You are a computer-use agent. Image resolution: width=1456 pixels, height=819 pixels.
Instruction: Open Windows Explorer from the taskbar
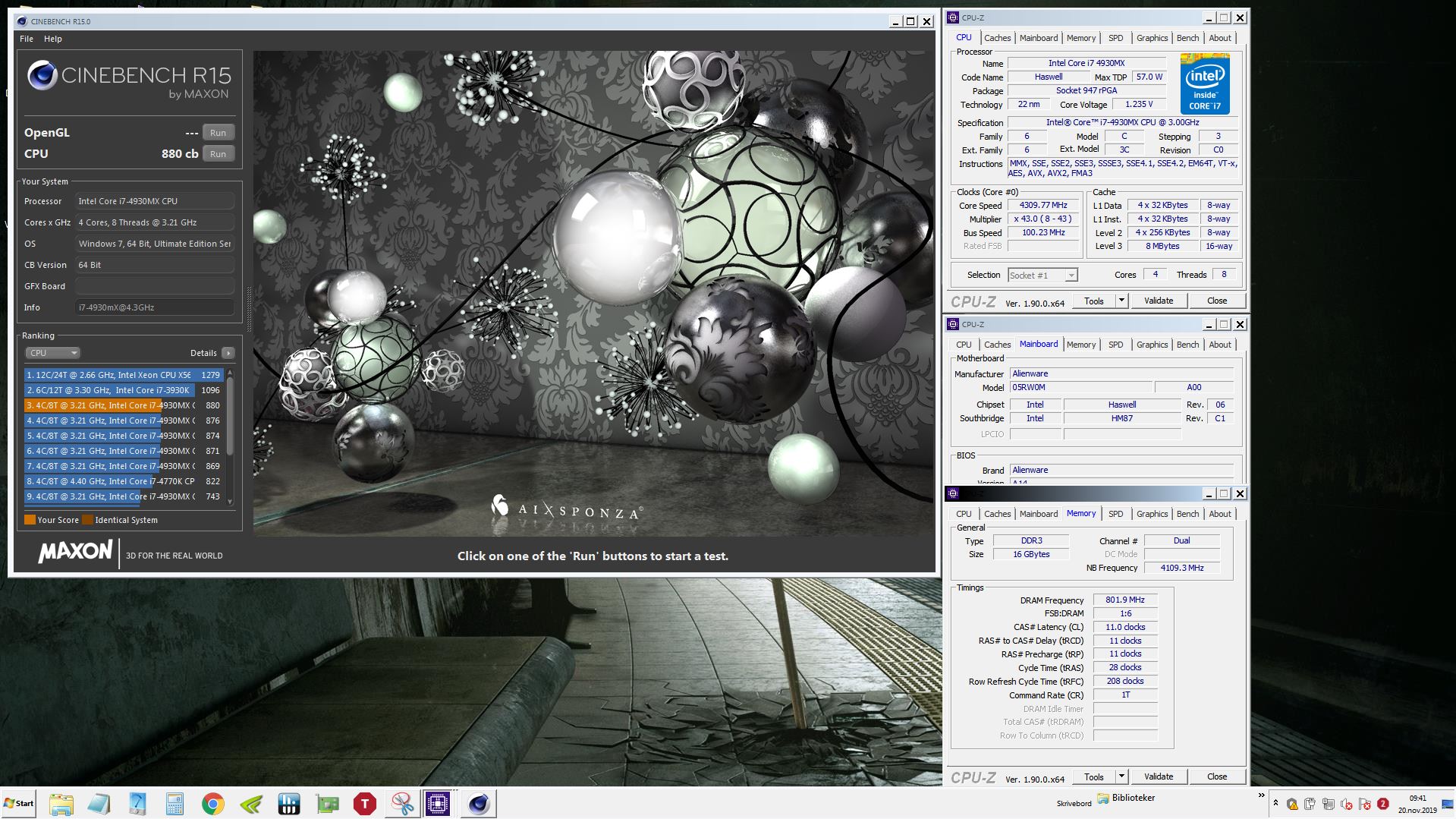[x=61, y=804]
